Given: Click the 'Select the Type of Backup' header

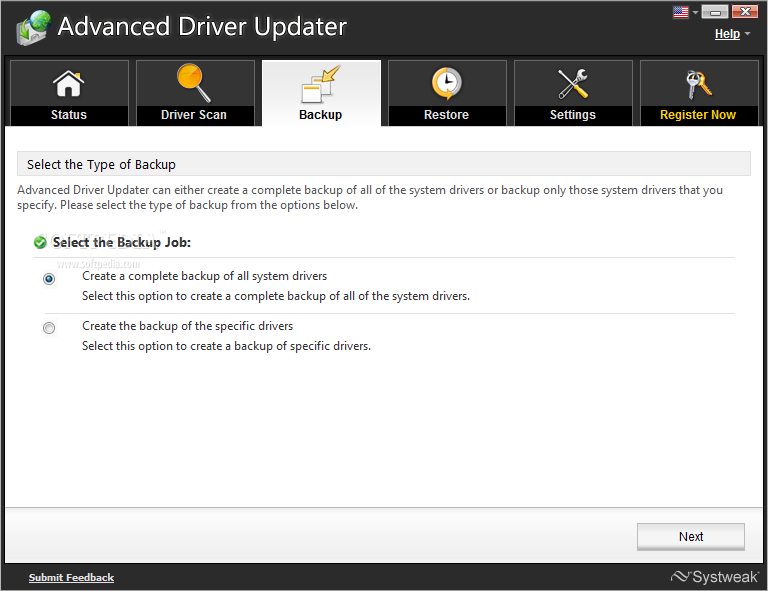Looking at the screenshot, I should 384,164.
